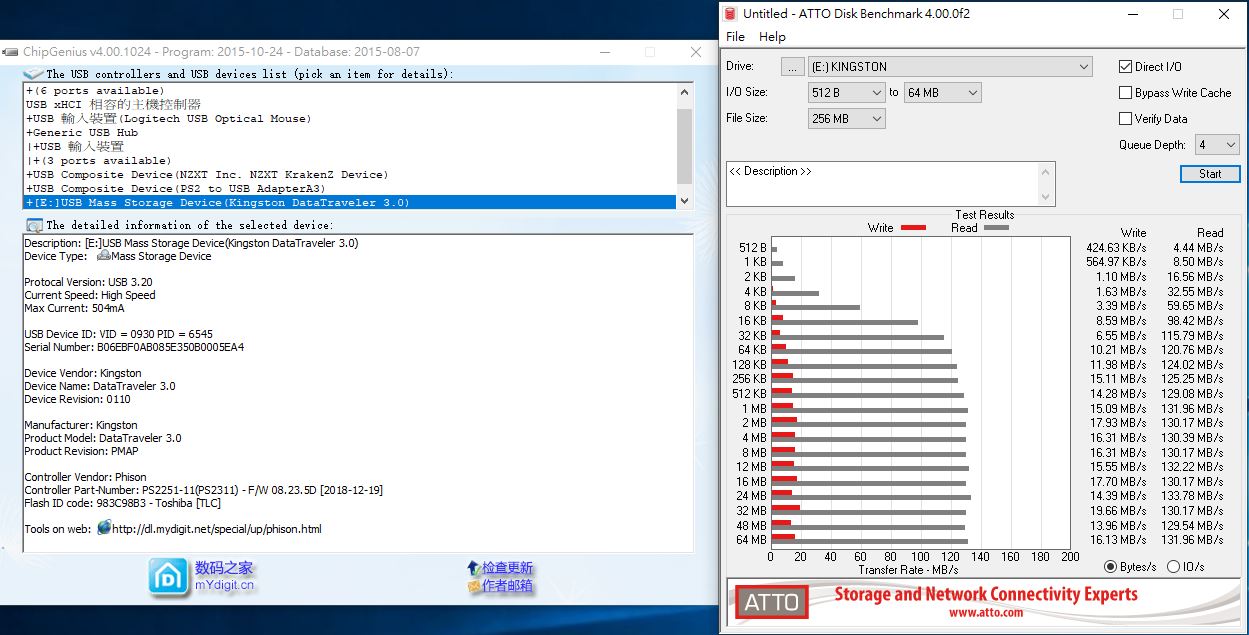Click the Protocal Version USB 3.20 line
Screen dimensions: 1249x635
(x=90, y=282)
